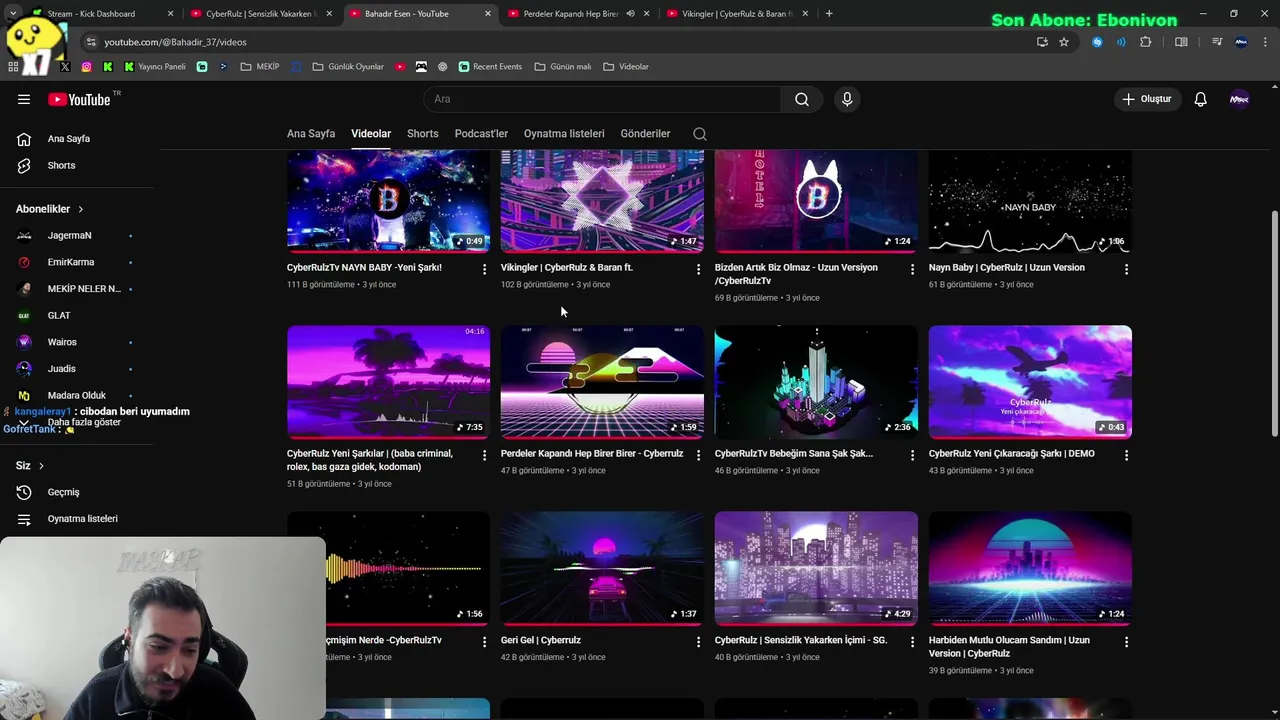
Task: Click the YouTube search input field
Action: (x=603, y=99)
